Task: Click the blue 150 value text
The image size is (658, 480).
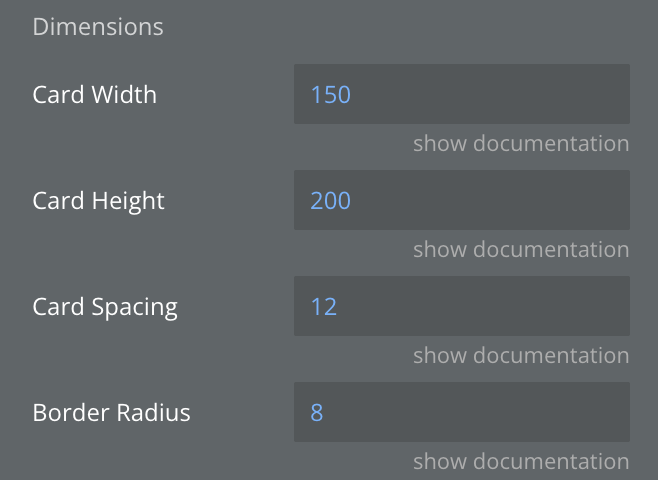Action: point(331,95)
